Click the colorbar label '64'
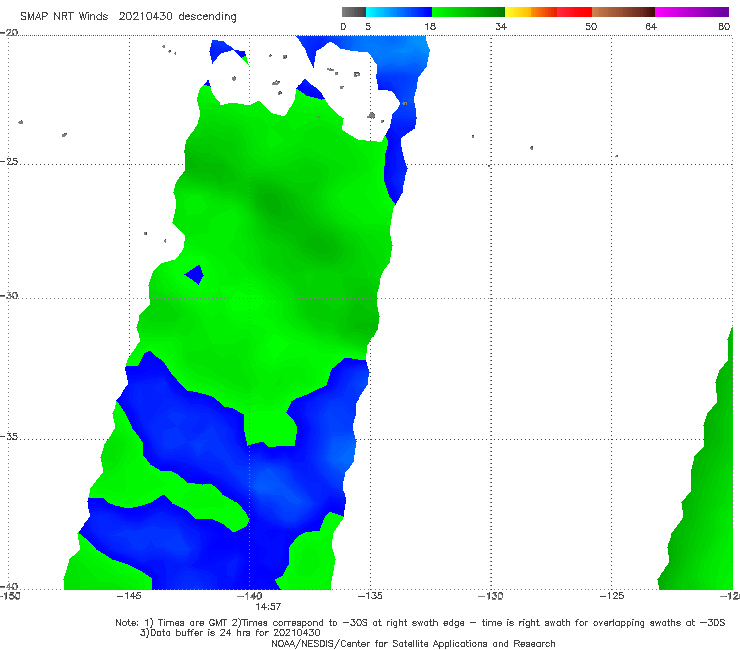Screen dimensions: 740x650 pos(651,26)
